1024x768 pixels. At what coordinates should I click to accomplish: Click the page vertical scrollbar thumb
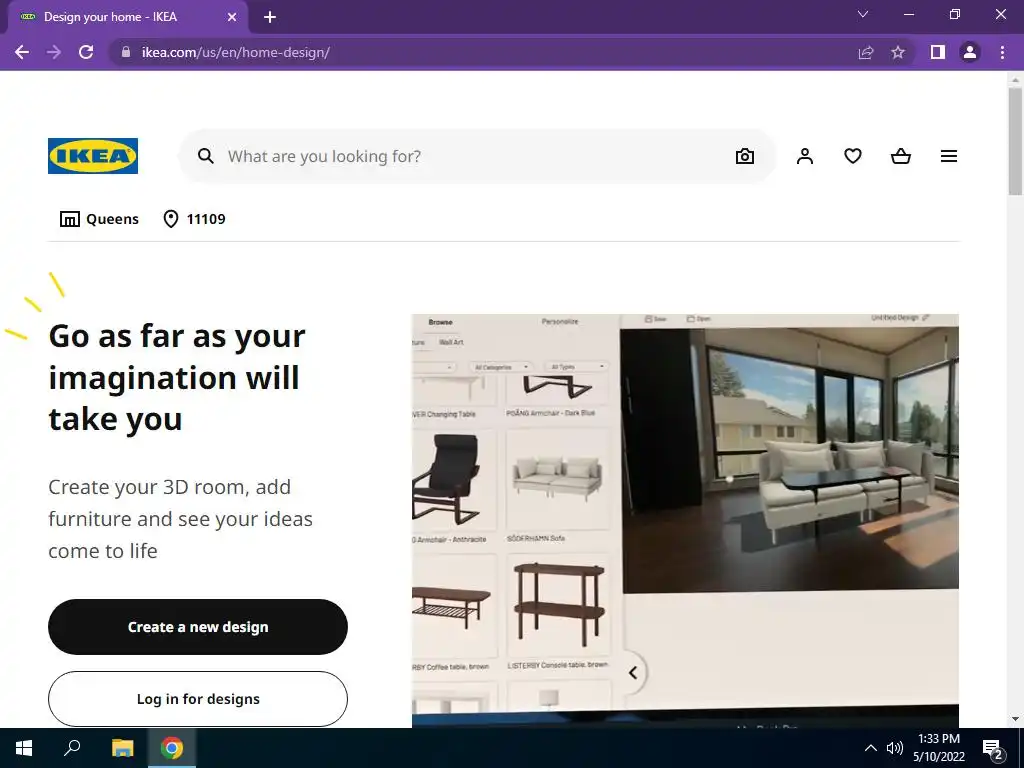point(1015,140)
